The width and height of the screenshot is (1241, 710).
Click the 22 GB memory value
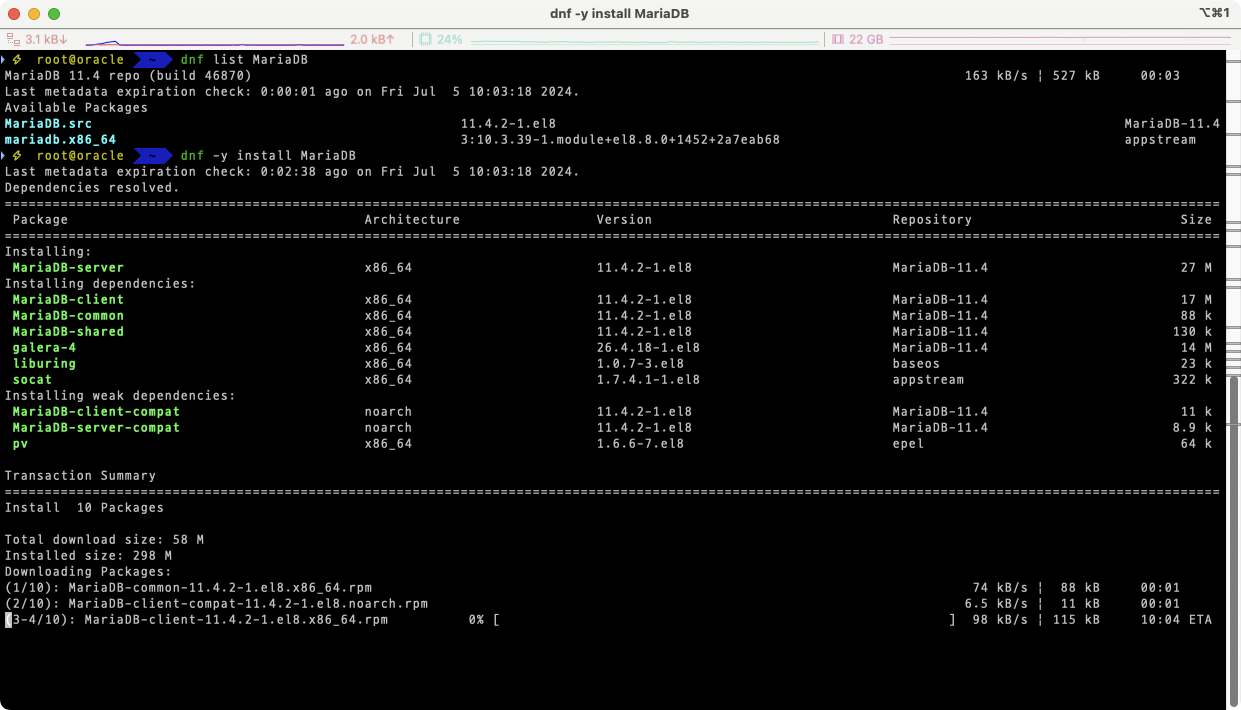coord(866,40)
